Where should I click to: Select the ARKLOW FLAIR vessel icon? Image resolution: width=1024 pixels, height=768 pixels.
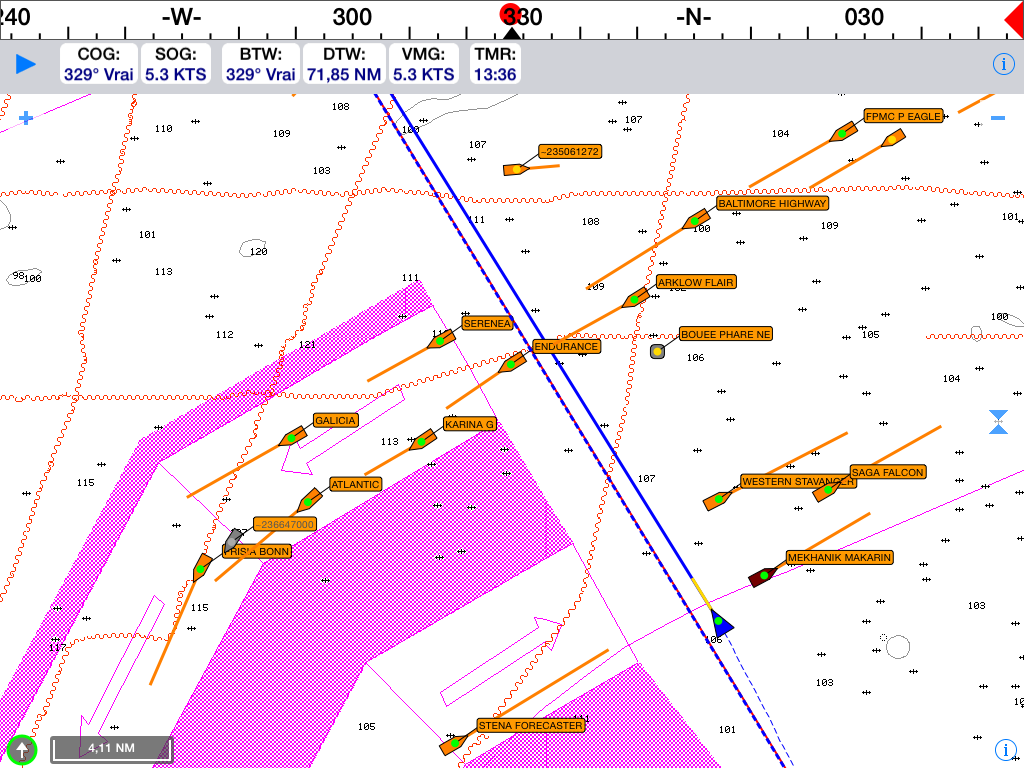(x=635, y=299)
